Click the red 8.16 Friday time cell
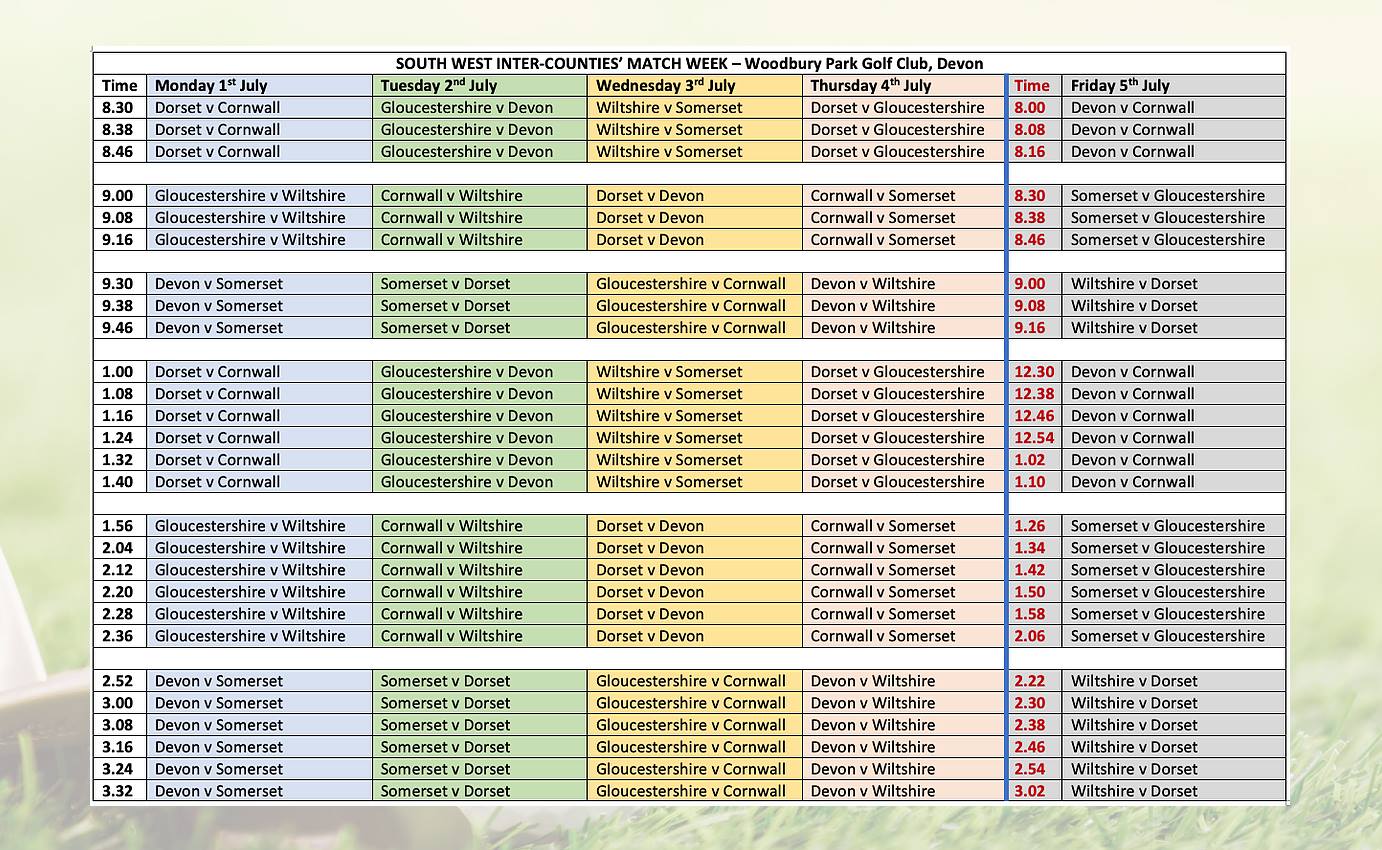1382x850 pixels. pos(1035,151)
